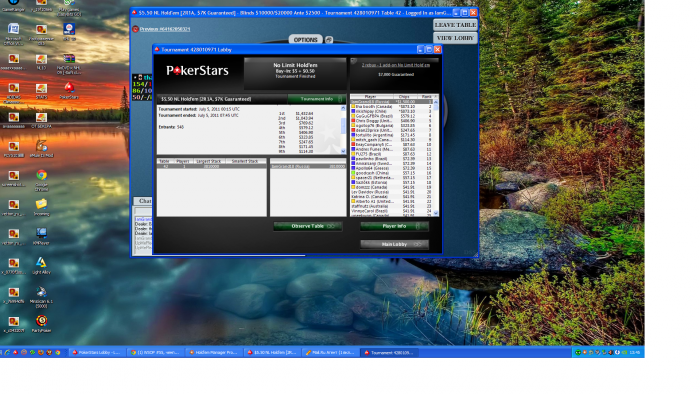Click the Player Info button
The height and width of the screenshot is (394, 700).
point(394,226)
